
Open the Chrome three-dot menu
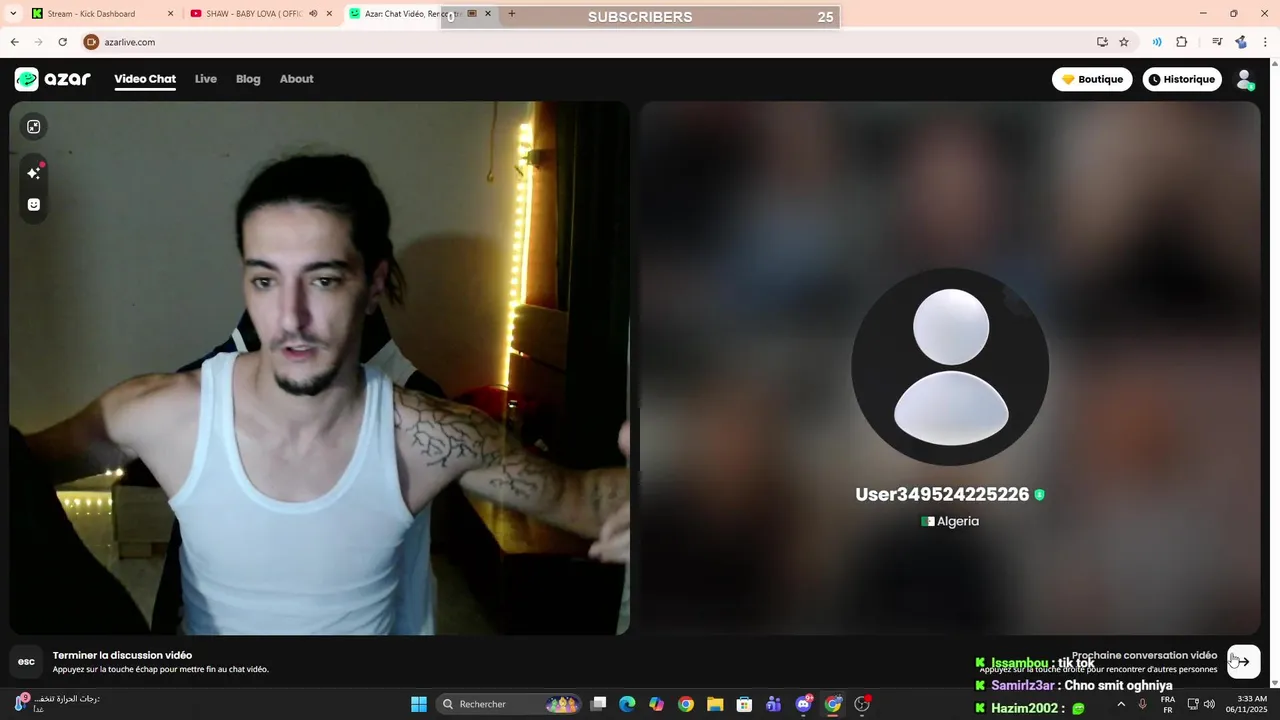pos(1265,42)
